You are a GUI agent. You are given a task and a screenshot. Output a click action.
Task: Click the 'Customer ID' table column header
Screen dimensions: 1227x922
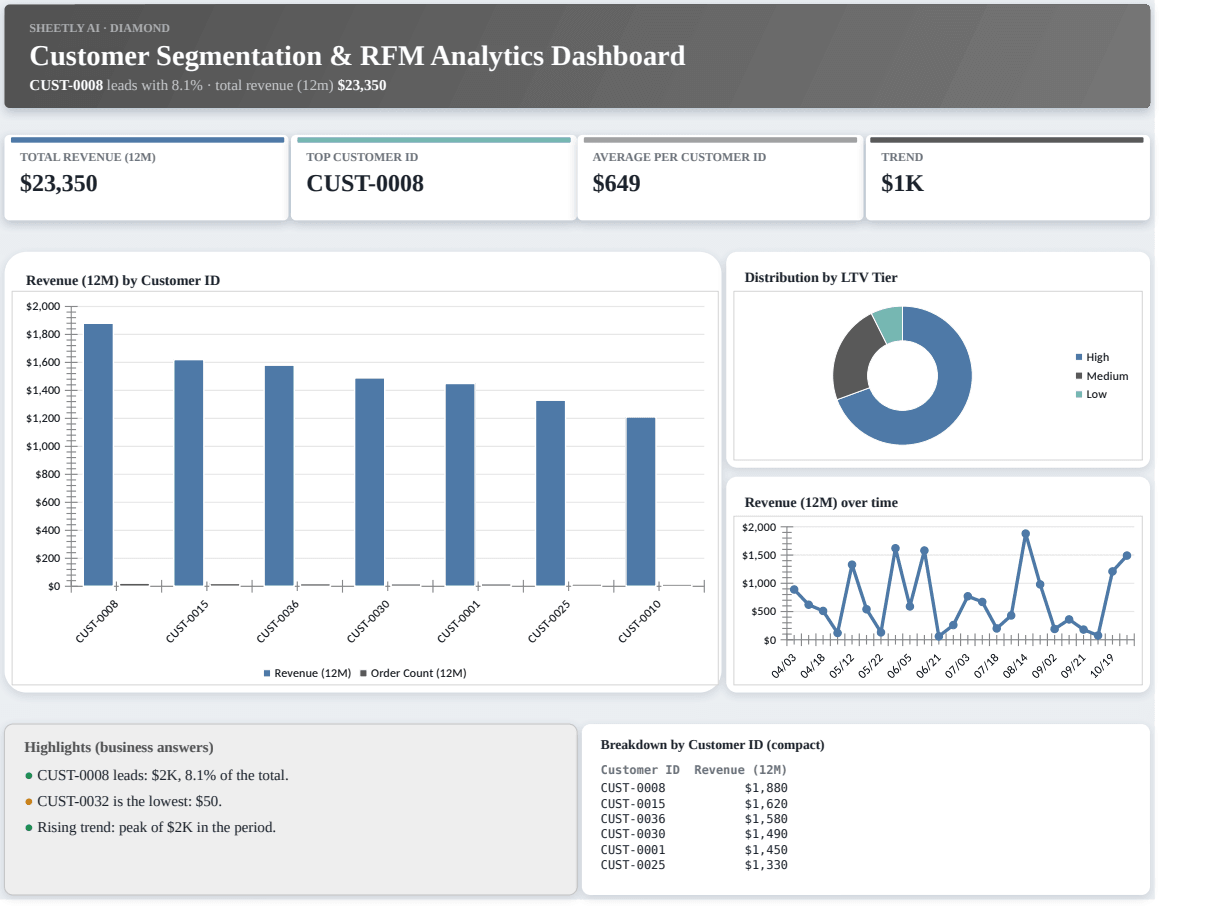click(x=640, y=770)
